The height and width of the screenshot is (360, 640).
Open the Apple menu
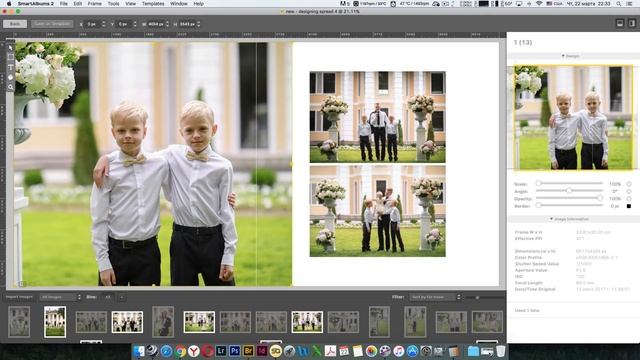[x=9, y=4]
